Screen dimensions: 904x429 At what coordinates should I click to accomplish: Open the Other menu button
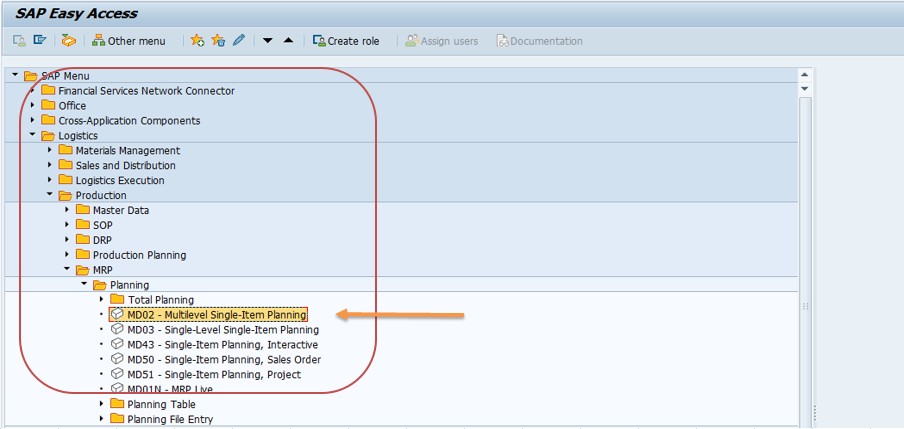[129, 41]
